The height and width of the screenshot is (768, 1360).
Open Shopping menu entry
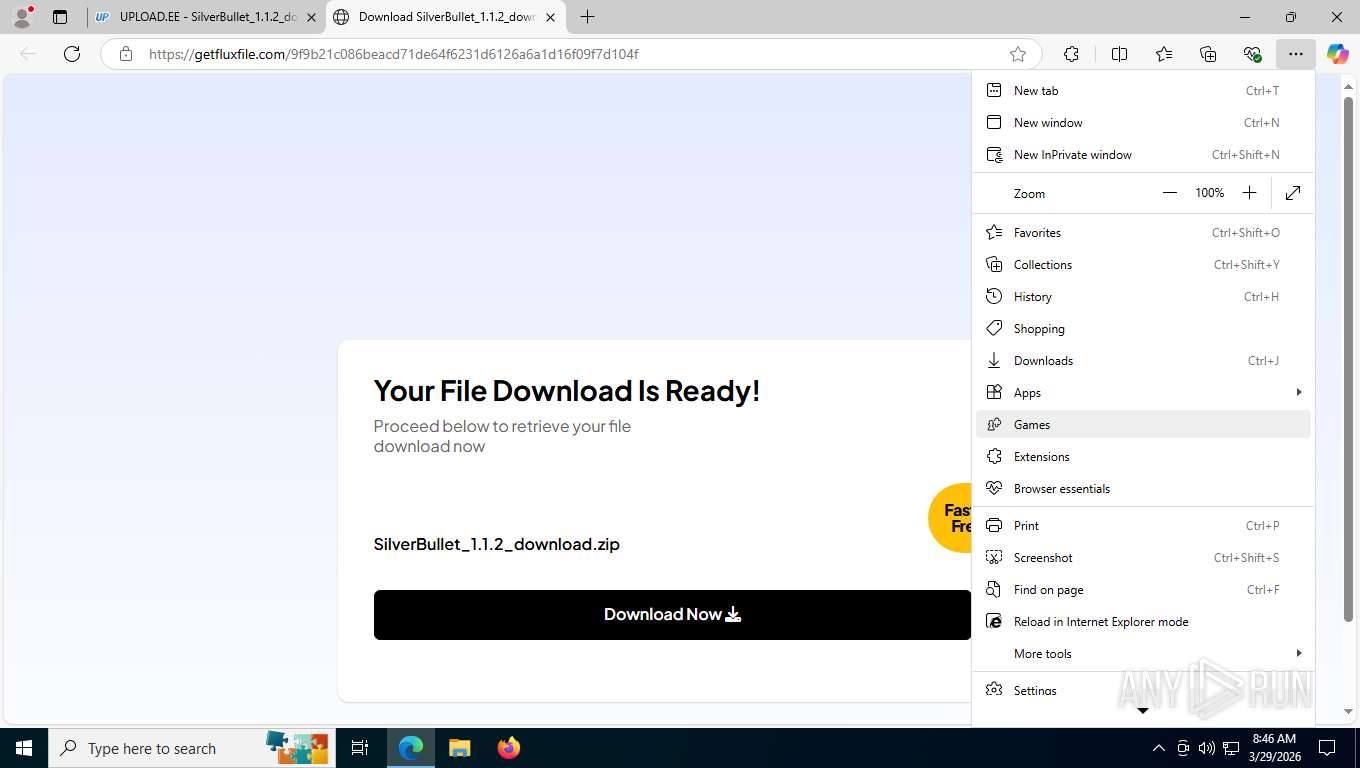pos(1143,328)
